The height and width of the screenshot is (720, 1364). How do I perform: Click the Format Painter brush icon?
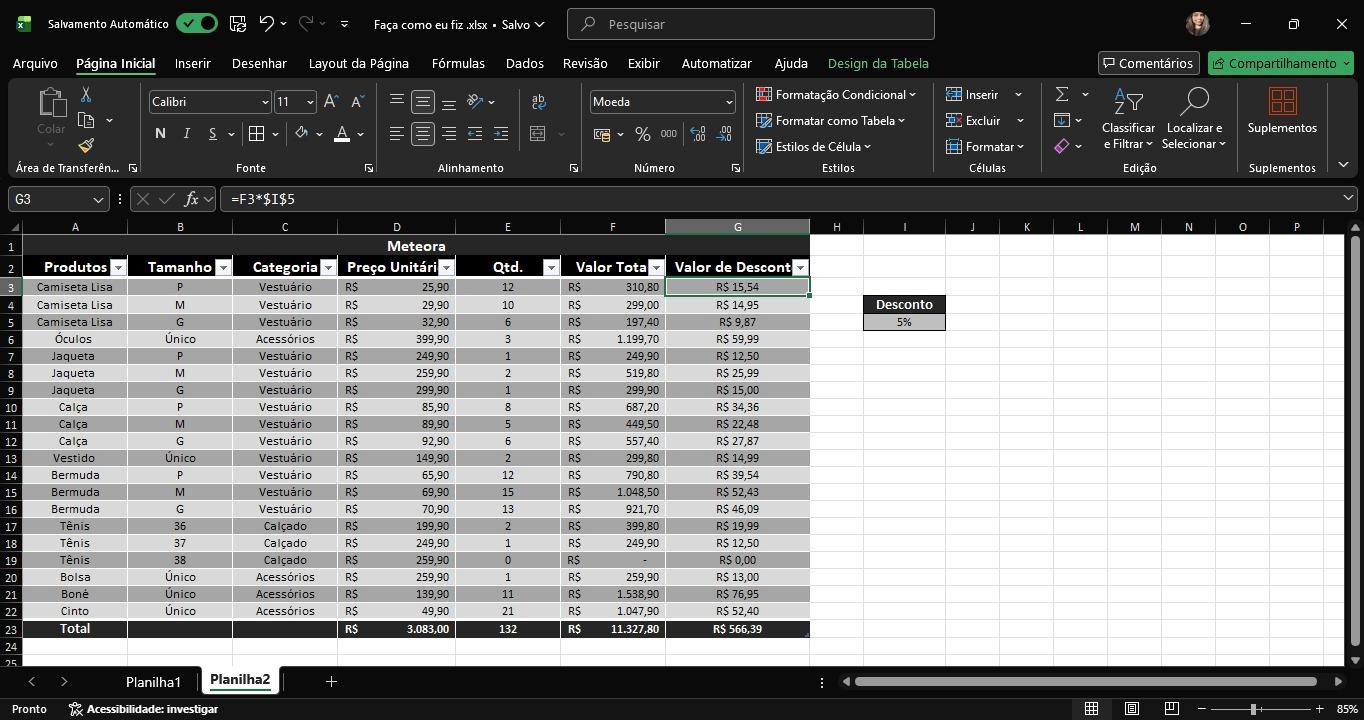[x=86, y=146]
